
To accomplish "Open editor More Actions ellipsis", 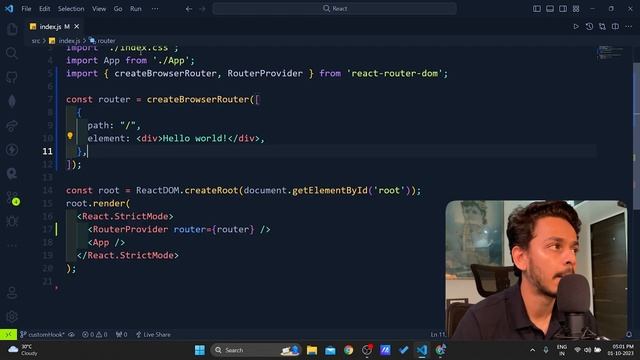I will point(628,27).
